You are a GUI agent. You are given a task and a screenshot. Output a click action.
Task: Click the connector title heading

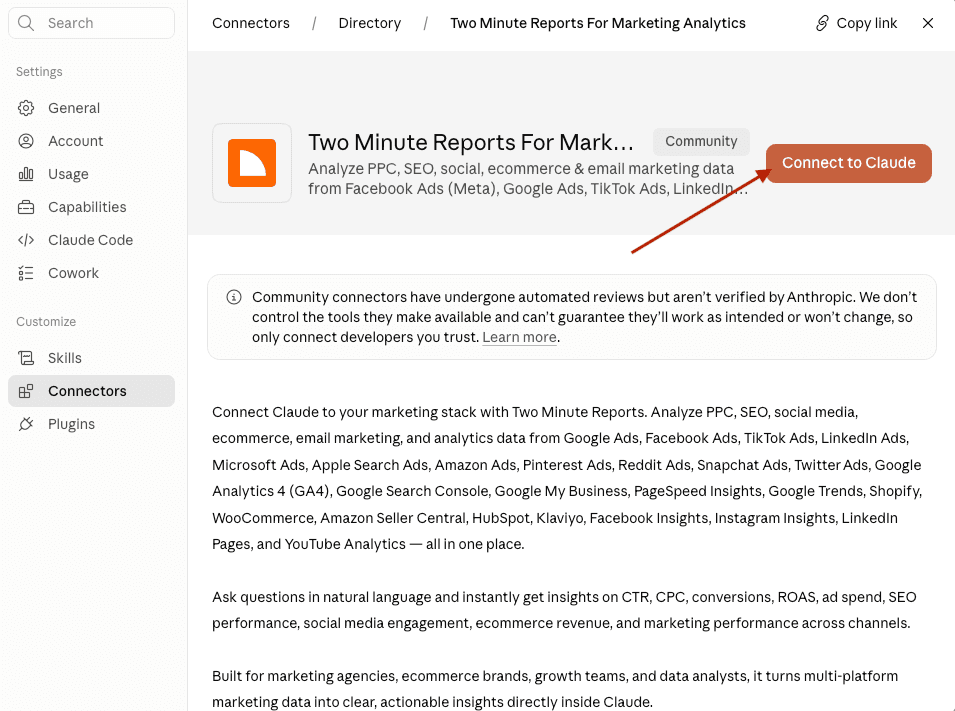pyautogui.click(x=471, y=142)
